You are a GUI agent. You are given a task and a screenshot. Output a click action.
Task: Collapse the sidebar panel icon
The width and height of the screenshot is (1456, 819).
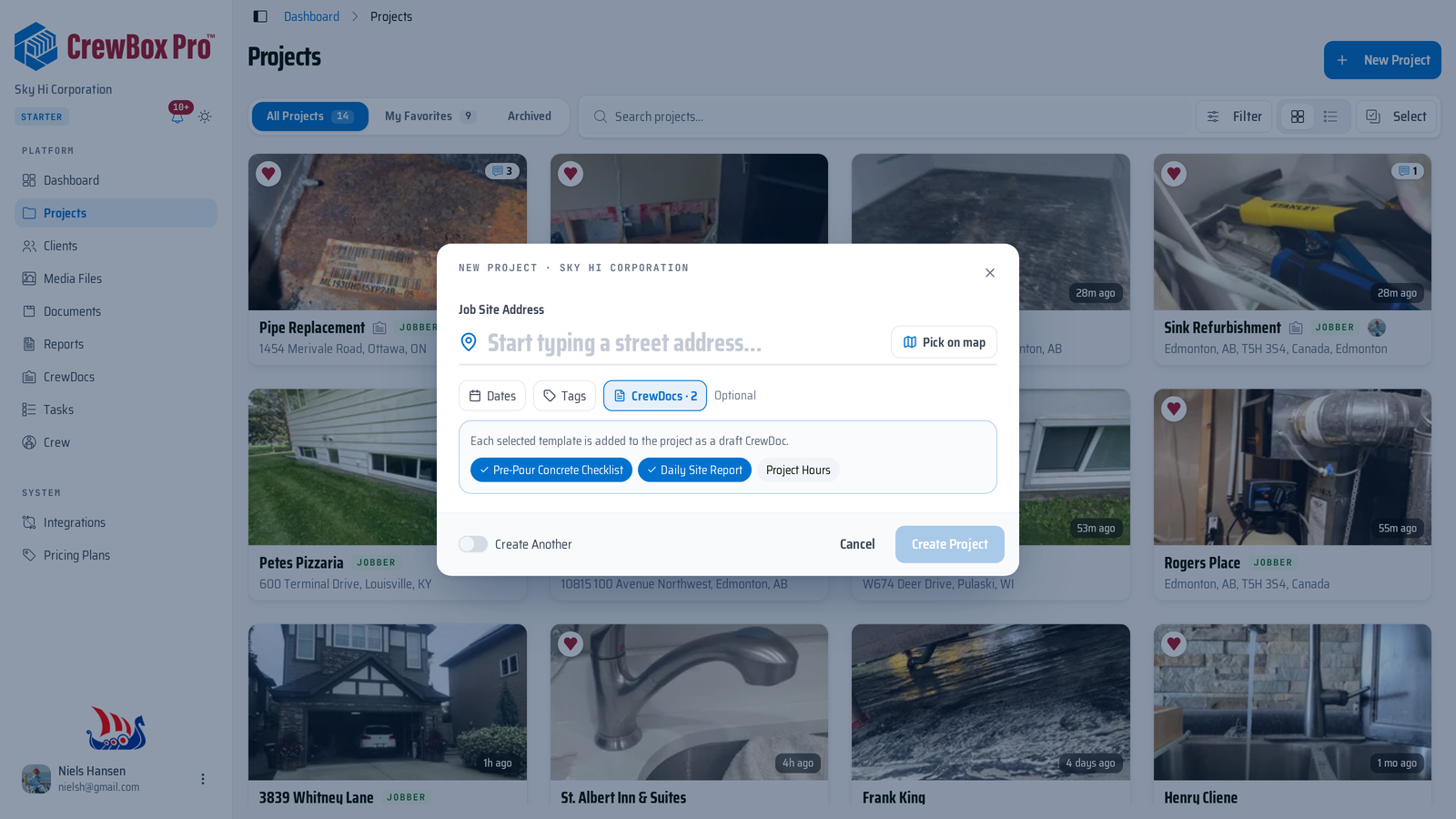click(260, 16)
